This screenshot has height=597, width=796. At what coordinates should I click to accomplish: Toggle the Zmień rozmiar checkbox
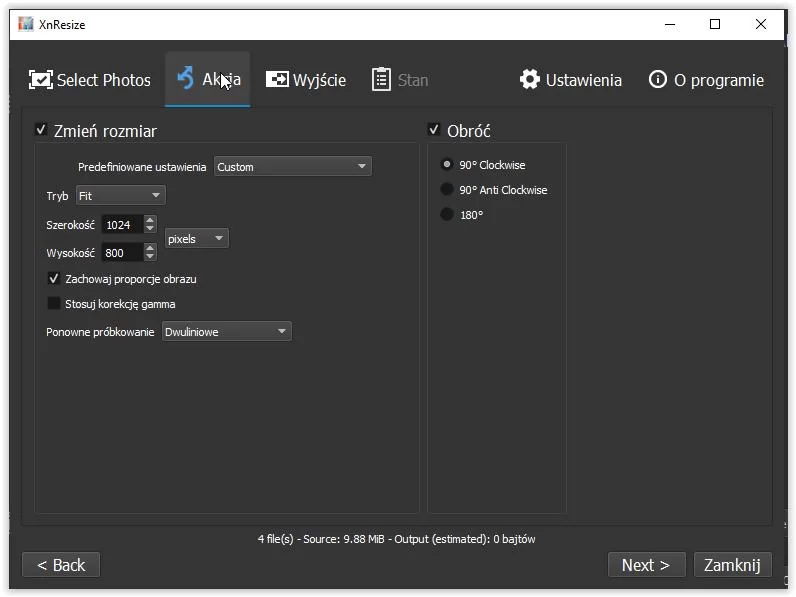(41, 130)
